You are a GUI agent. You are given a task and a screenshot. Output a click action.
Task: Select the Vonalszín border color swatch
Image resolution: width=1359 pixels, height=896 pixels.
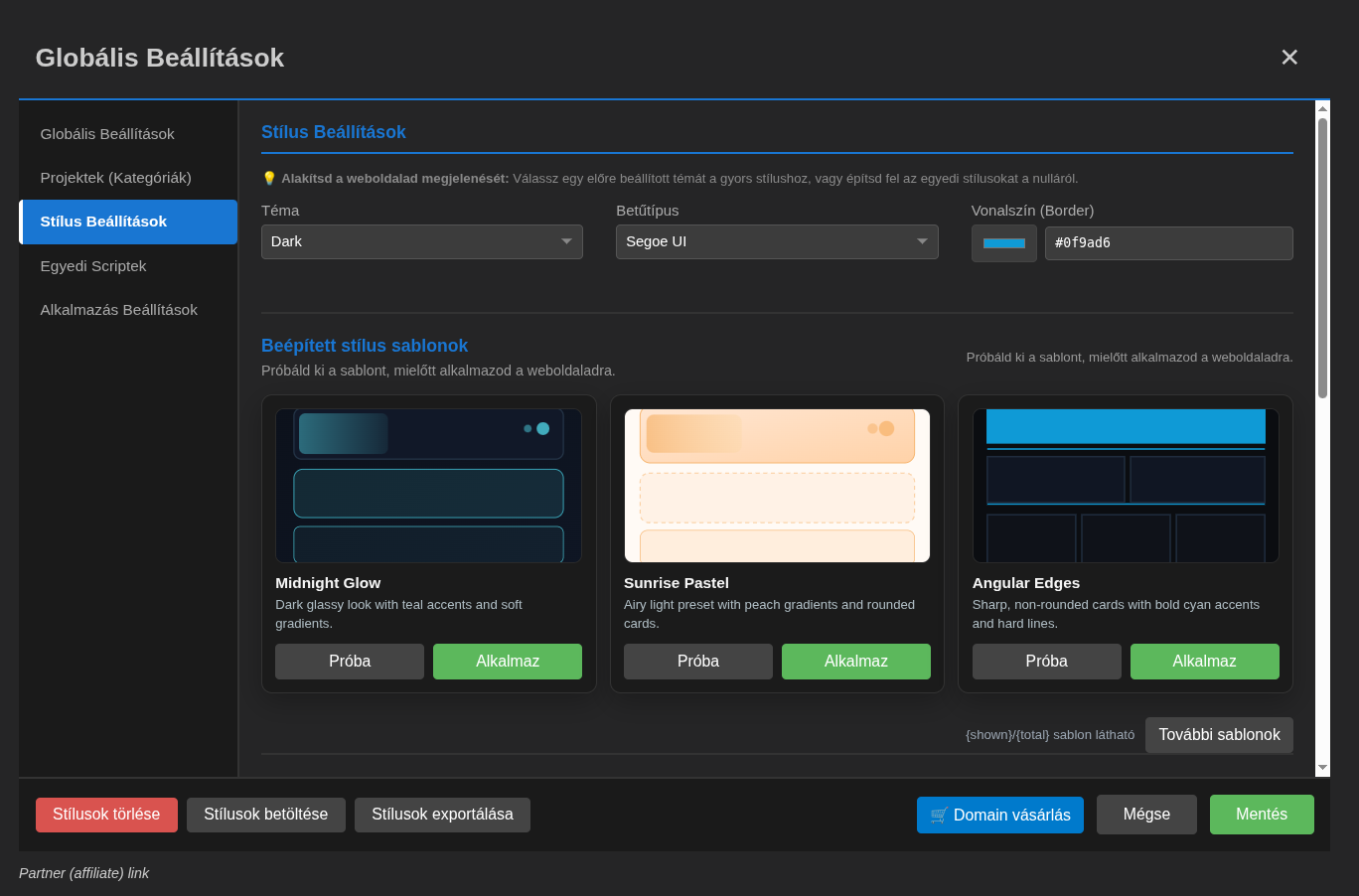point(1003,243)
